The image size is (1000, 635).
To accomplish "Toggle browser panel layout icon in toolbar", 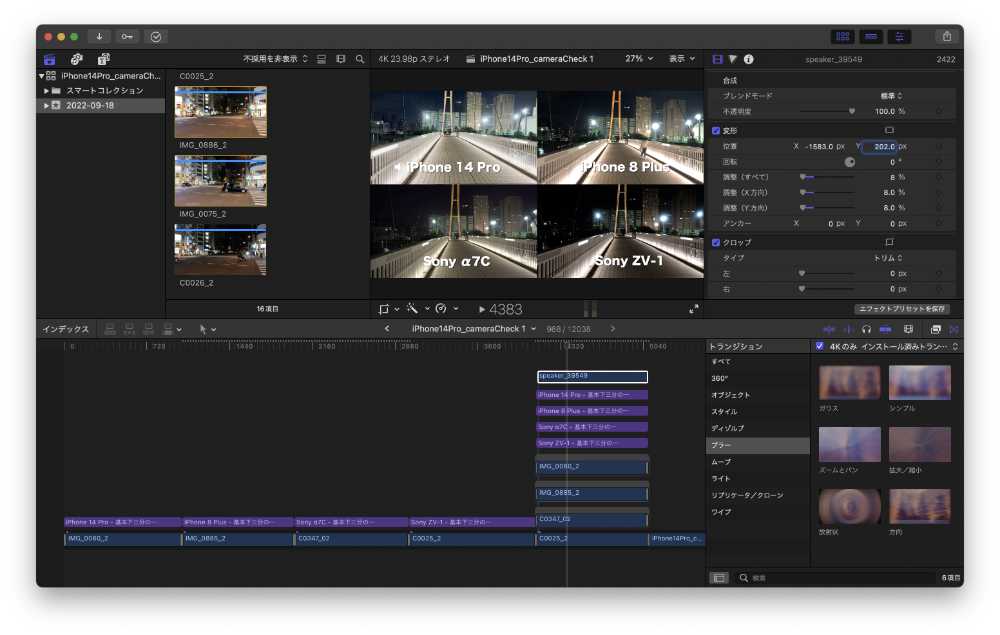I will point(842,37).
